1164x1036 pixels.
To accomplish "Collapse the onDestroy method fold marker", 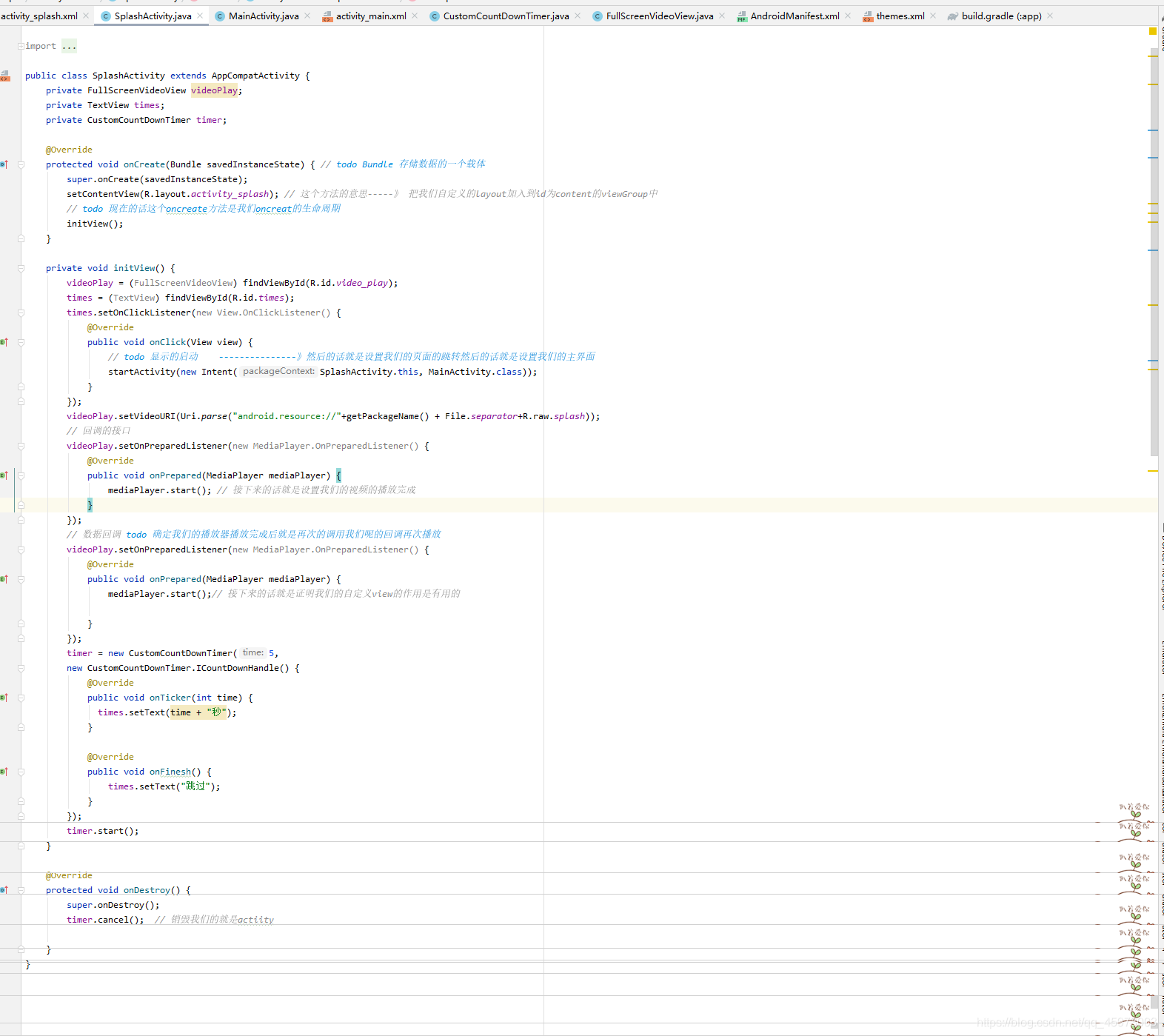I will click(21, 890).
